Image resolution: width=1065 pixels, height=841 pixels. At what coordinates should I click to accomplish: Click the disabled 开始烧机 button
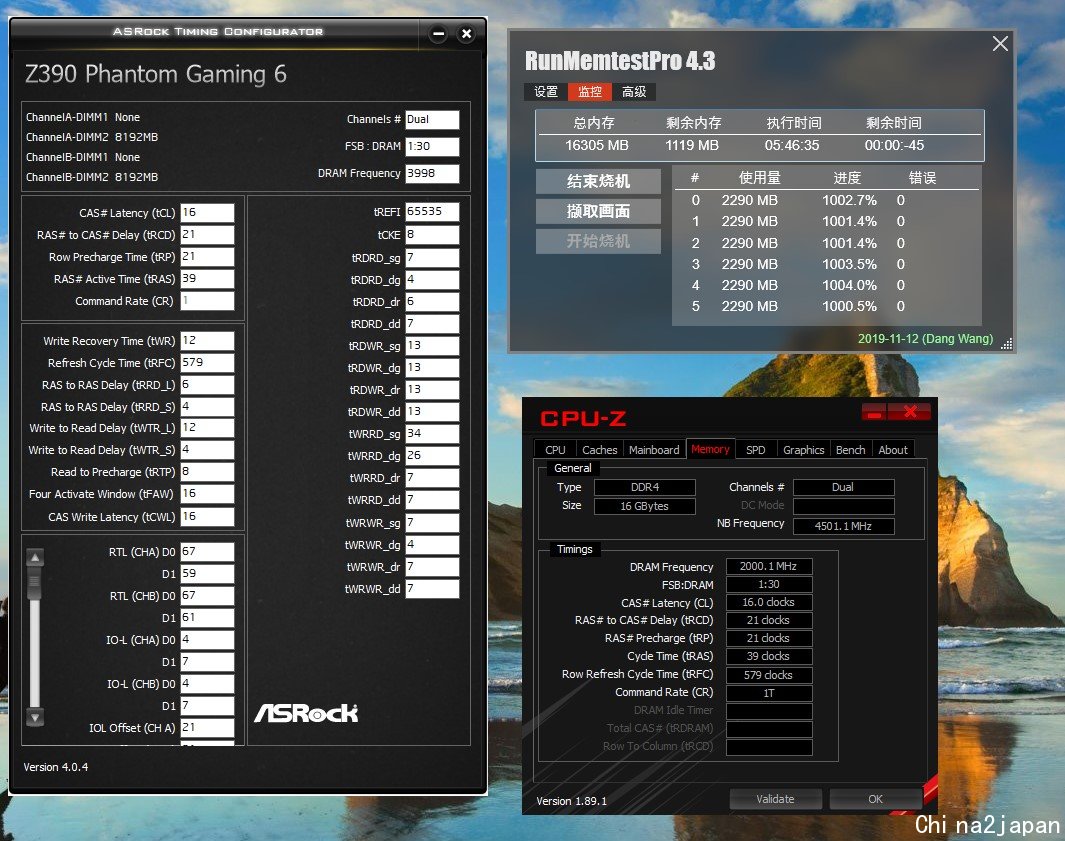click(598, 241)
